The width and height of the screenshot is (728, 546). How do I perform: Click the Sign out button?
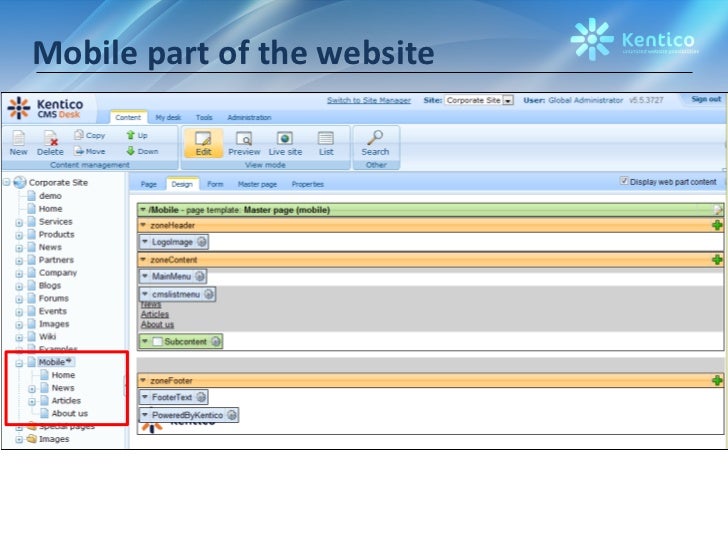pyautogui.click(x=706, y=99)
